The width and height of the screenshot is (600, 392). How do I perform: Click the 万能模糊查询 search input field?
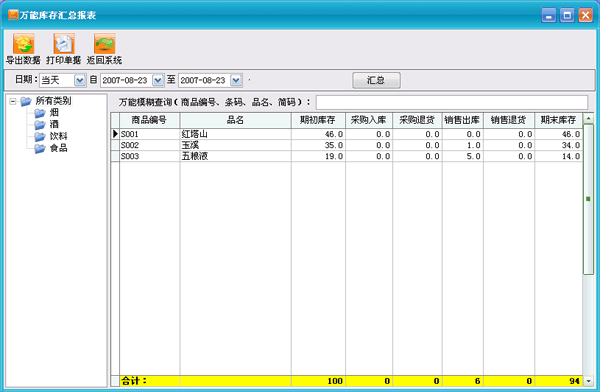[452, 102]
